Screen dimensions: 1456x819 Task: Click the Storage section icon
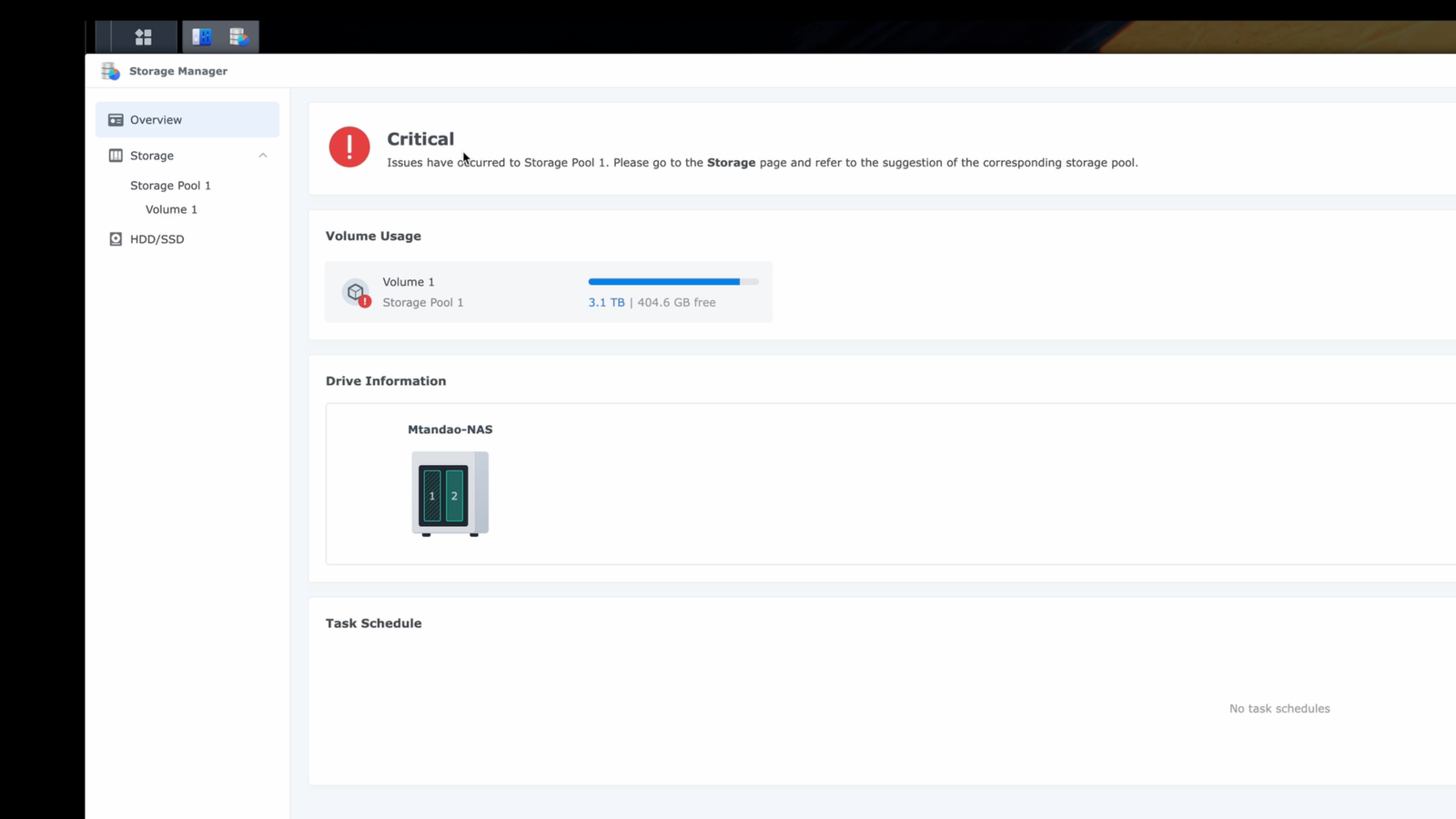(116, 155)
